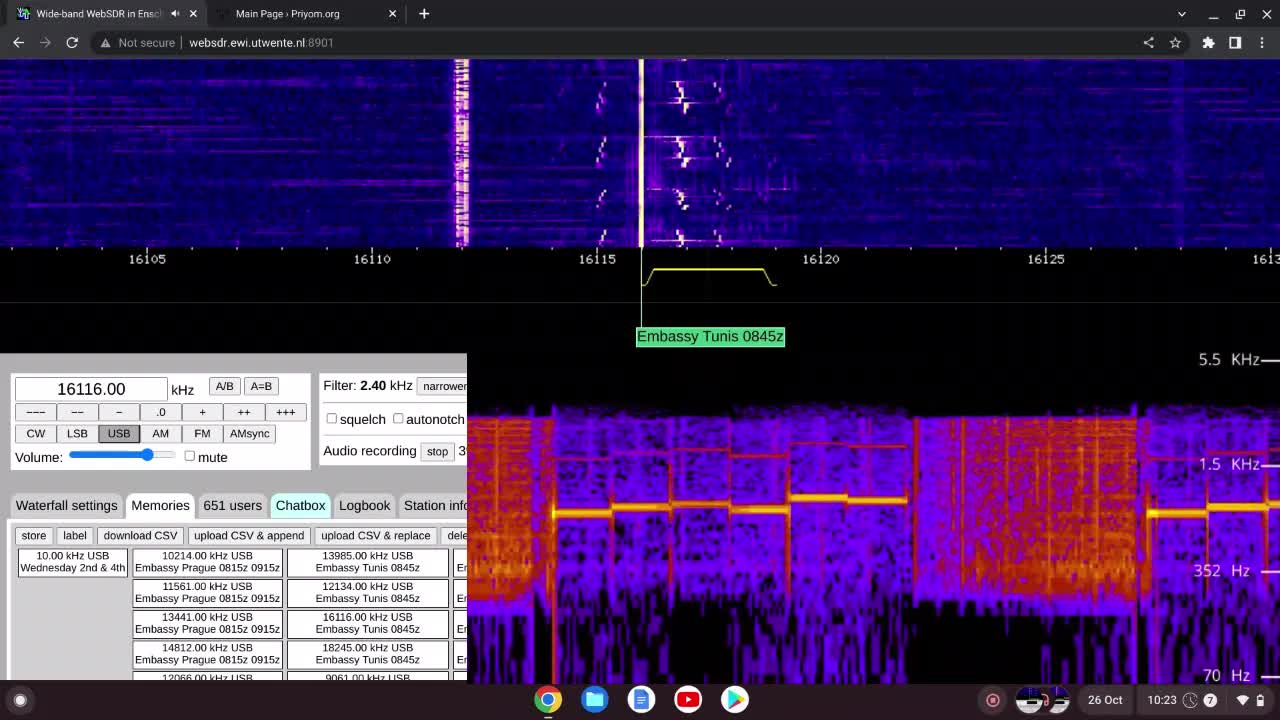Enable the autonotch checkbox
The image size is (1280, 720).
(x=398, y=419)
